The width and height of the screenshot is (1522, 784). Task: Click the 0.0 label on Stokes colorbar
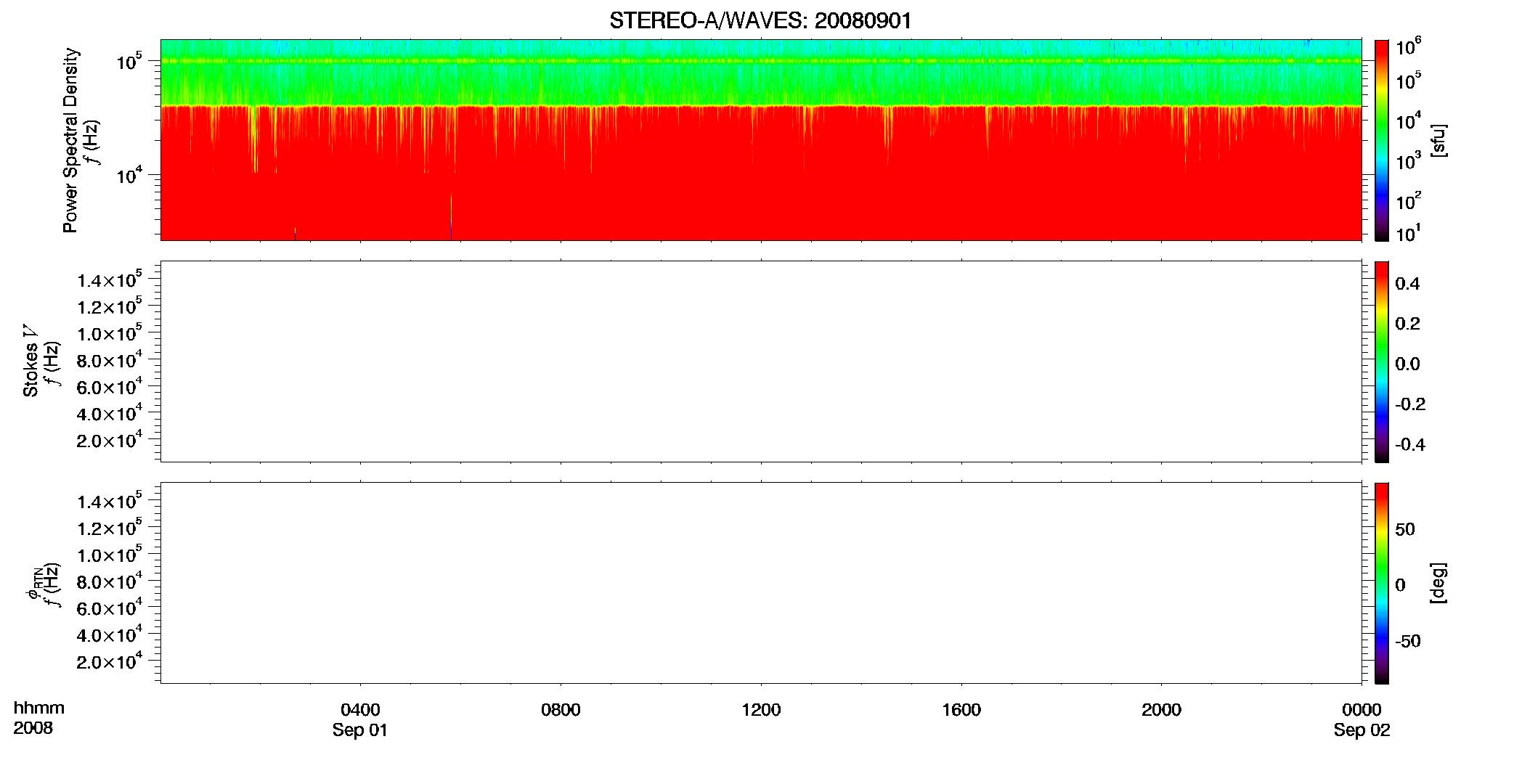1407,364
